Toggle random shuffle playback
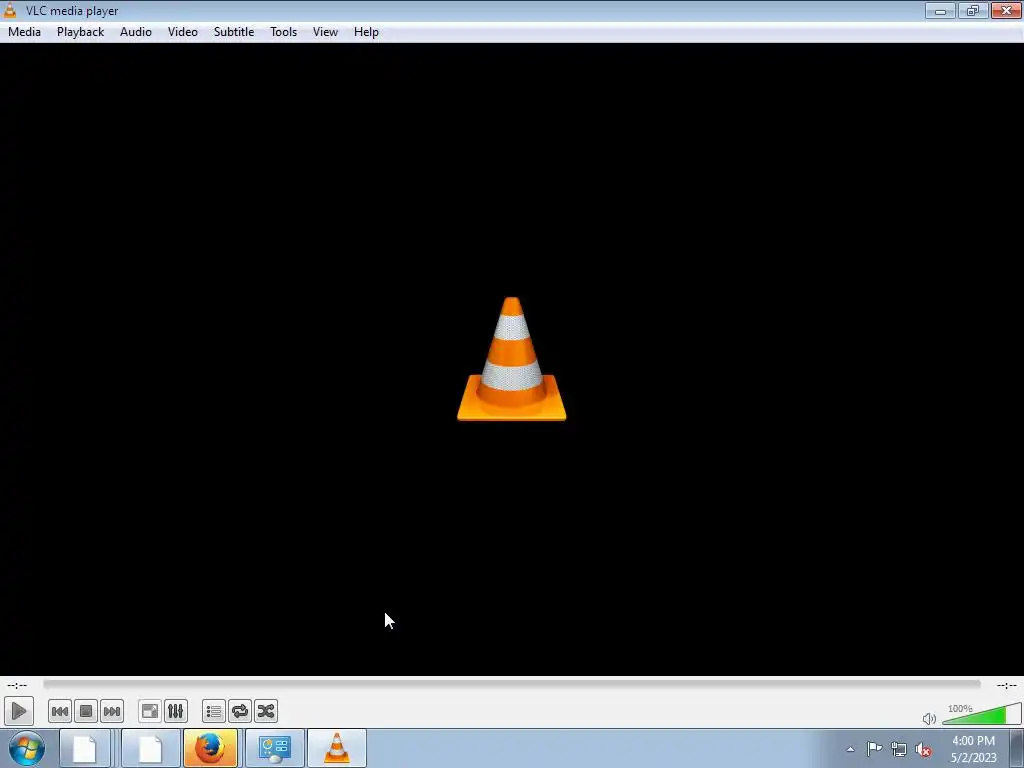1024x768 pixels. [x=266, y=711]
